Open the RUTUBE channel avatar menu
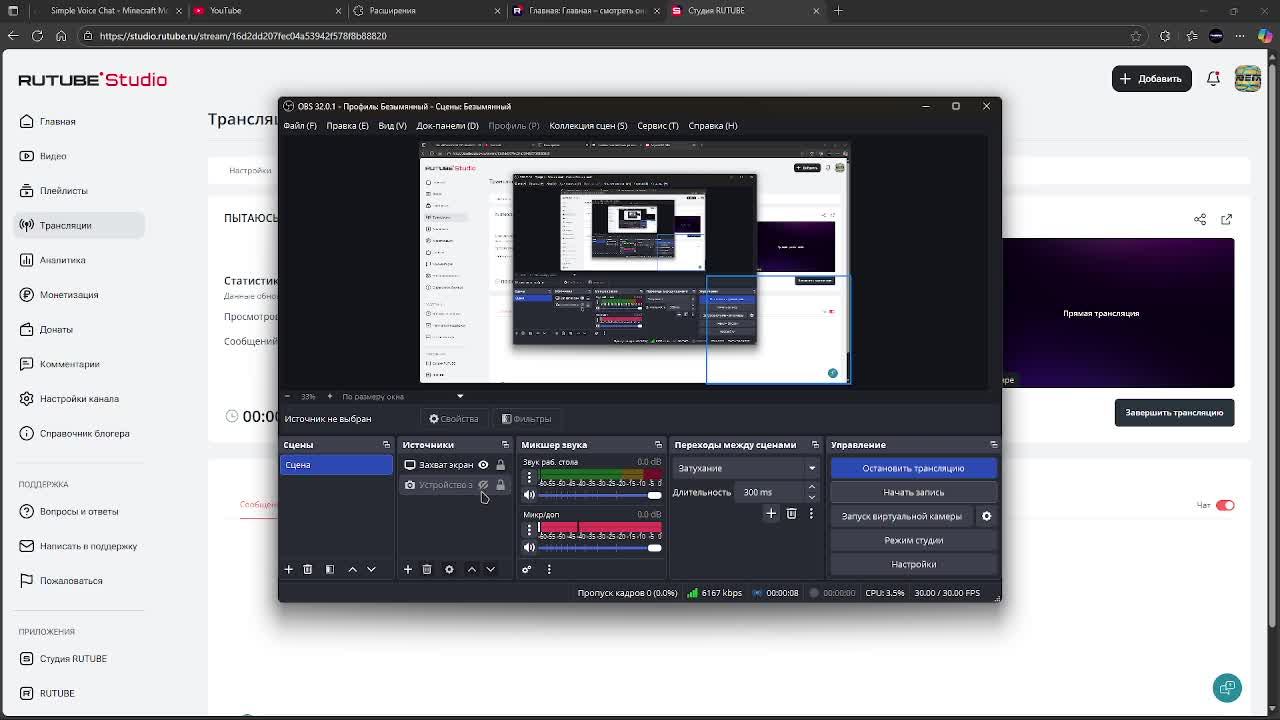 (1248, 78)
